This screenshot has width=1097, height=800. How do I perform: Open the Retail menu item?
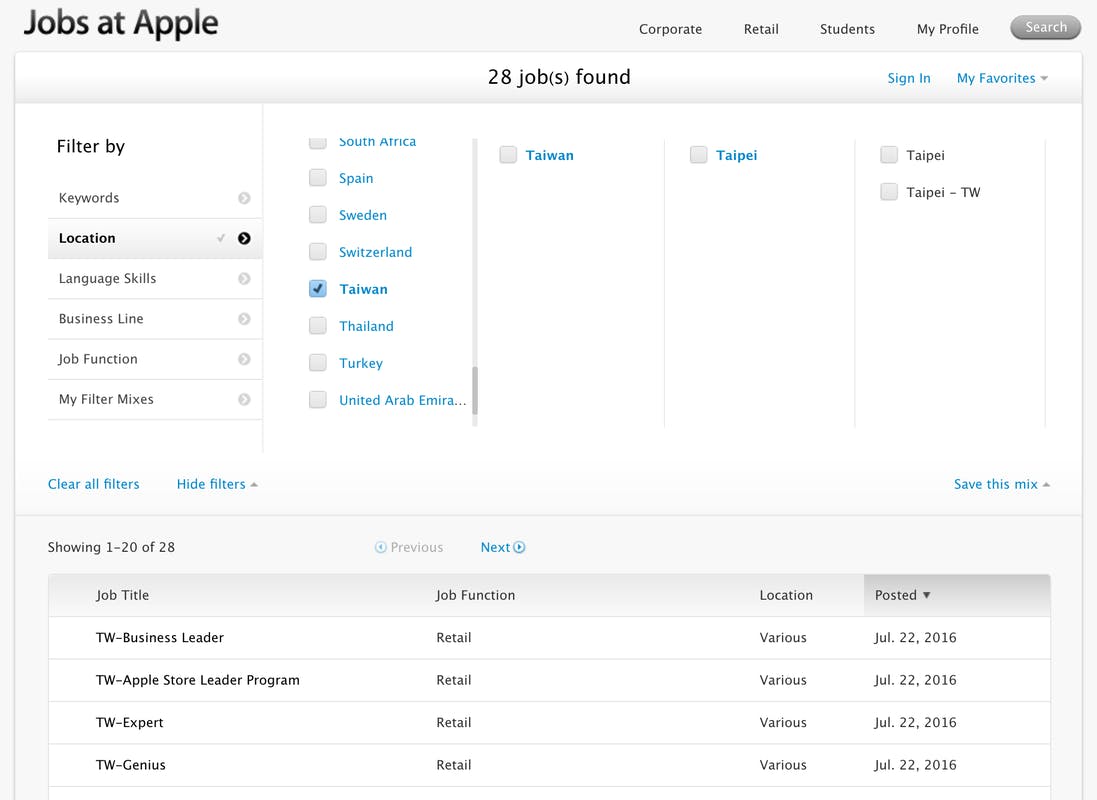tap(761, 29)
